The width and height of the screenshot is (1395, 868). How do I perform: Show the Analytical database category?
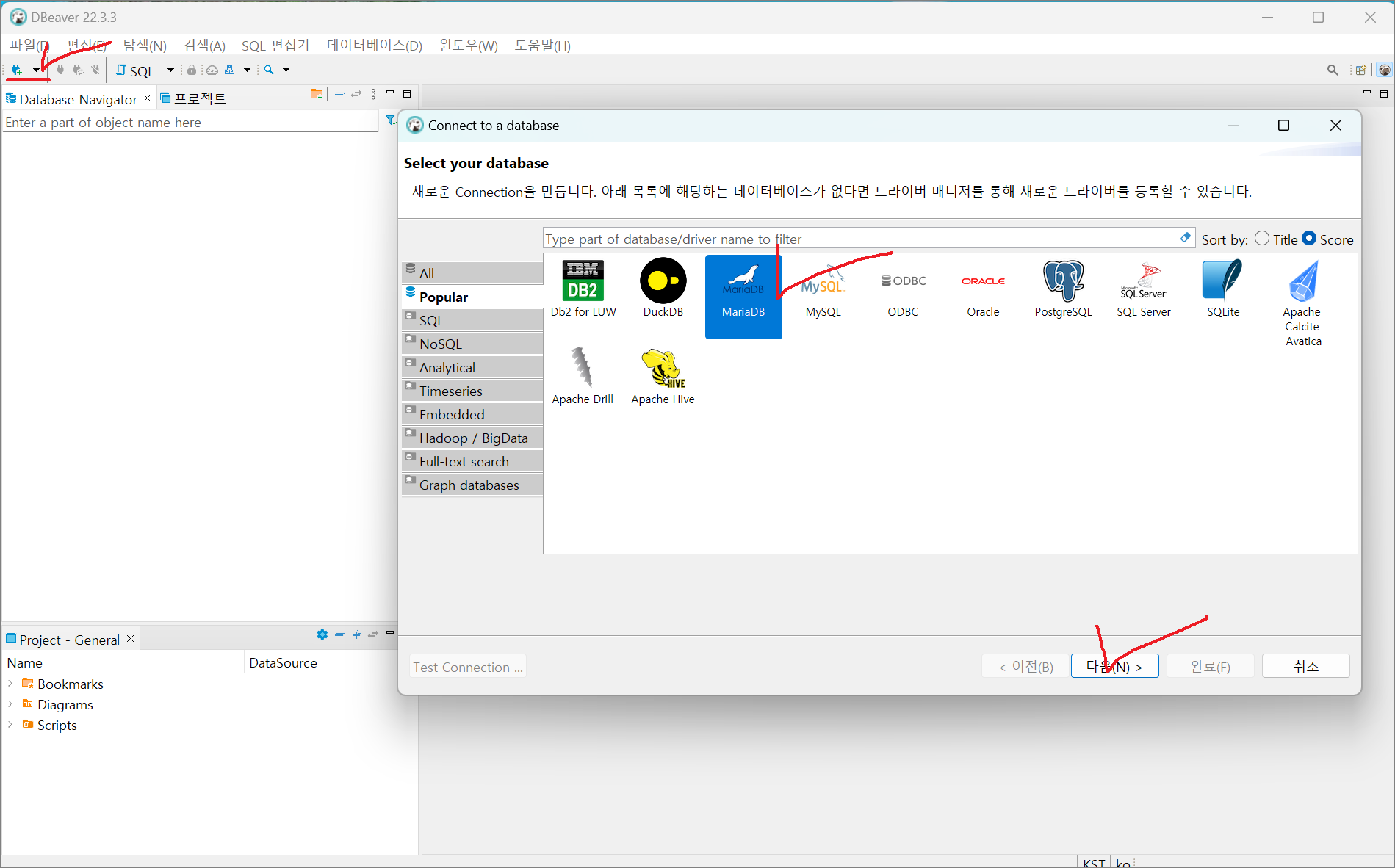point(472,367)
